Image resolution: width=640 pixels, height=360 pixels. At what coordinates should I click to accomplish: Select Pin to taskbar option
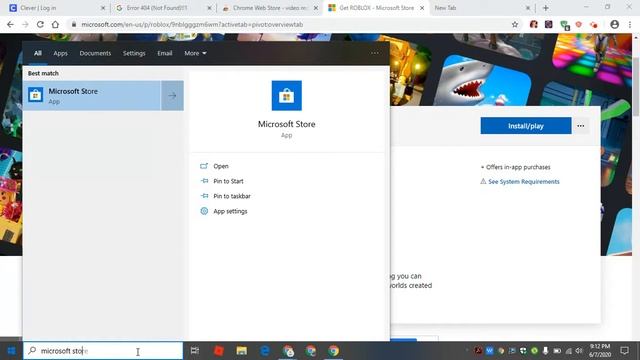pyautogui.click(x=232, y=196)
